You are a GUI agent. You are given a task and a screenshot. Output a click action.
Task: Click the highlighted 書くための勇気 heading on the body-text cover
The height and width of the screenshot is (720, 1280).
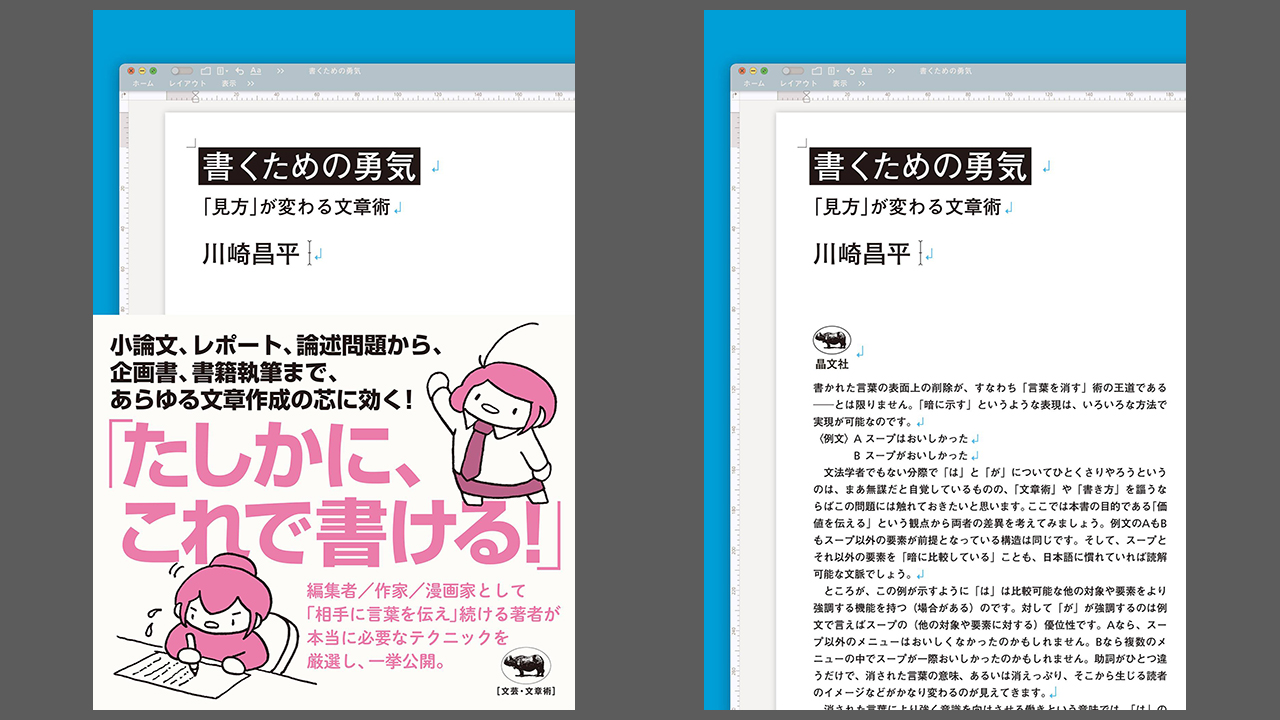point(920,166)
